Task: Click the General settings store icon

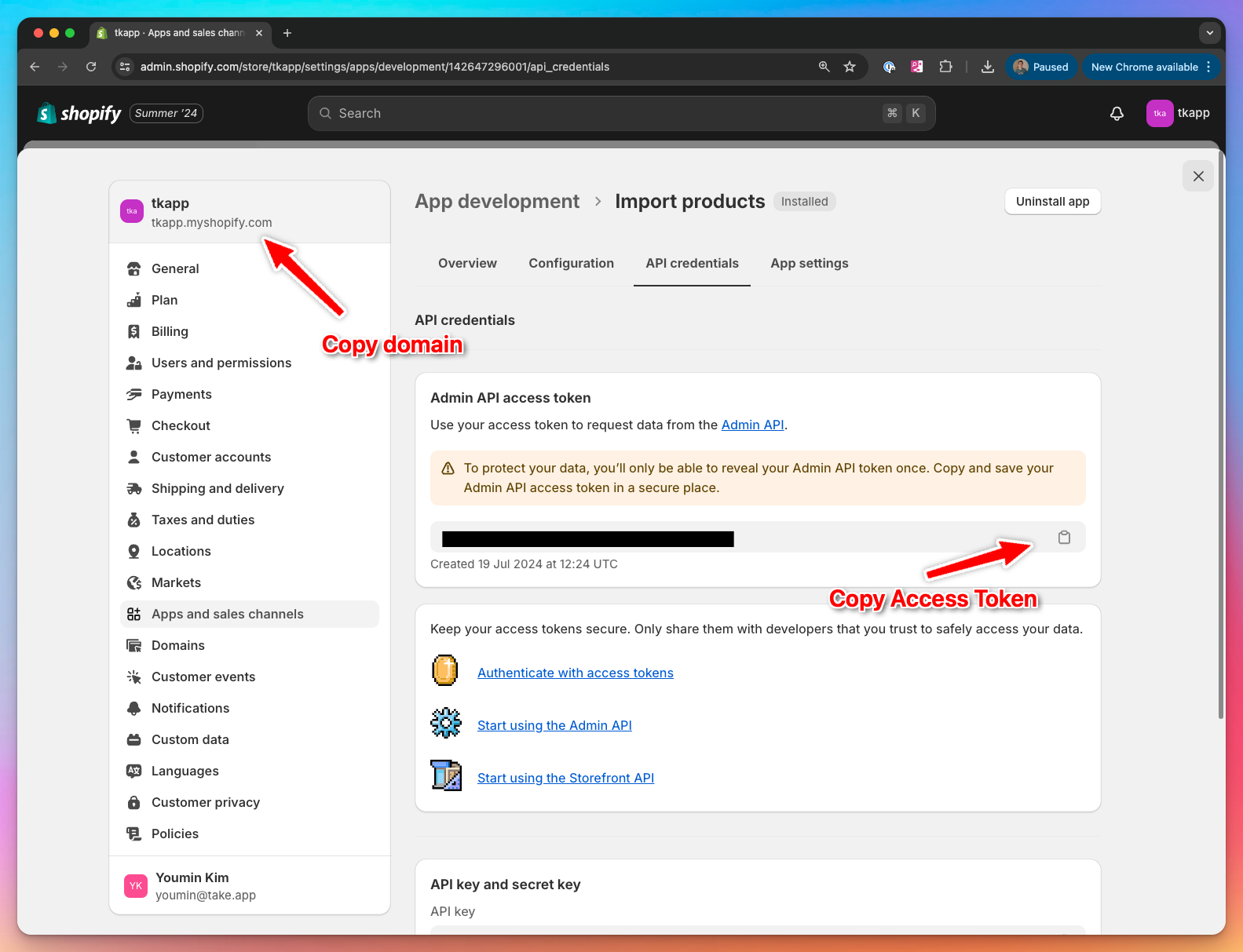Action: click(134, 268)
